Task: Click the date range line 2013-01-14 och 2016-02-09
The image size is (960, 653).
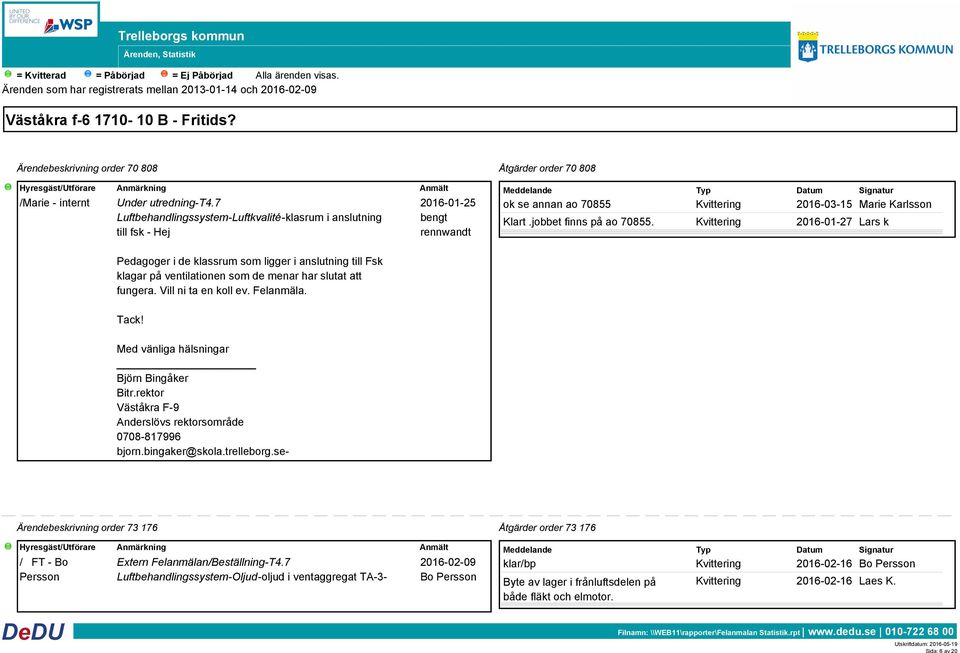Action: [159, 89]
